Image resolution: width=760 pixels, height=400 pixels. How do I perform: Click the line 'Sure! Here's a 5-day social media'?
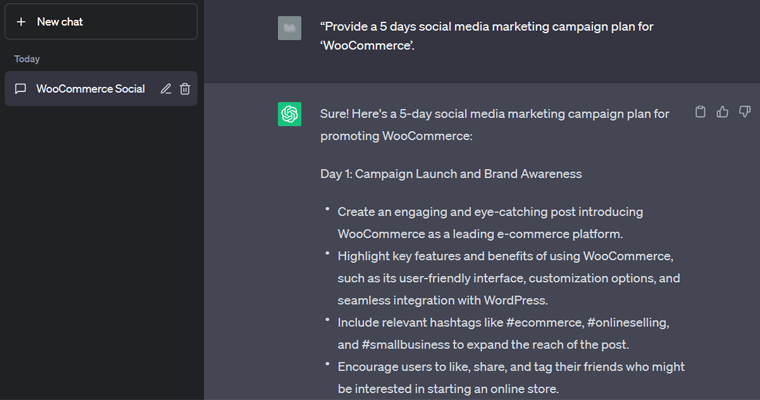coord(494,114)
